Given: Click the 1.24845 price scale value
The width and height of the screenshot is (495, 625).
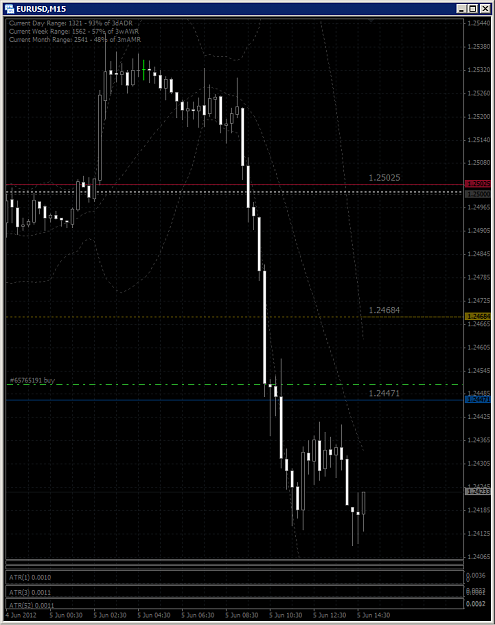Looking at the screenshot, I should pos(479,254).
